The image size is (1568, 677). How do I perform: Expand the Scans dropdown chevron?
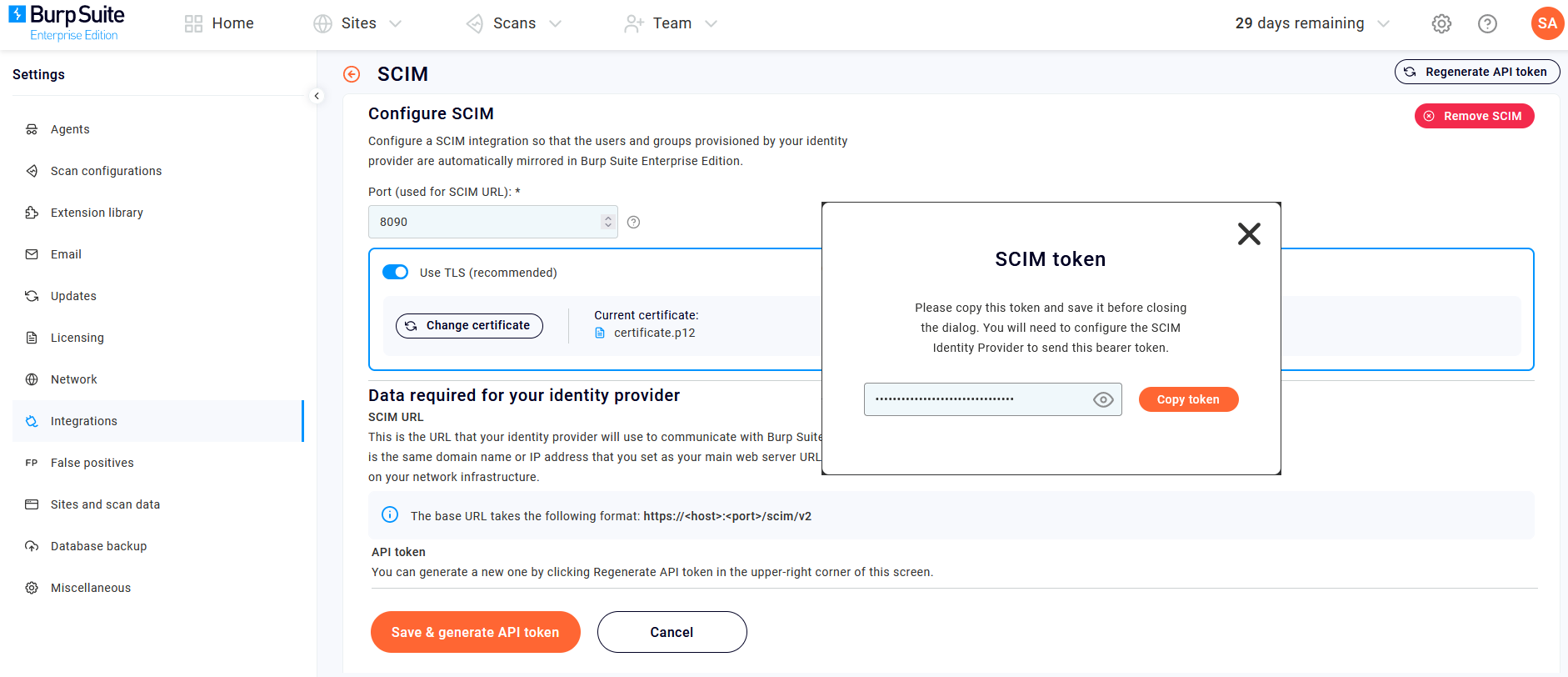[x=555, y=23]
